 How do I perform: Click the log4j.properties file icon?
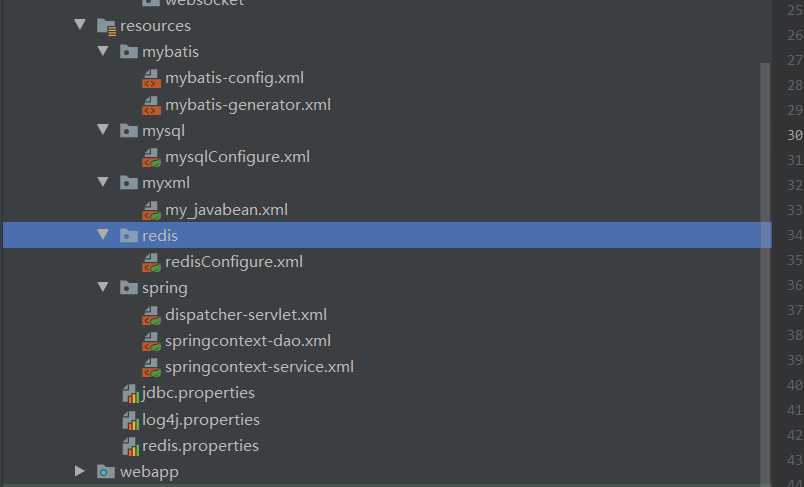point(130,420)
